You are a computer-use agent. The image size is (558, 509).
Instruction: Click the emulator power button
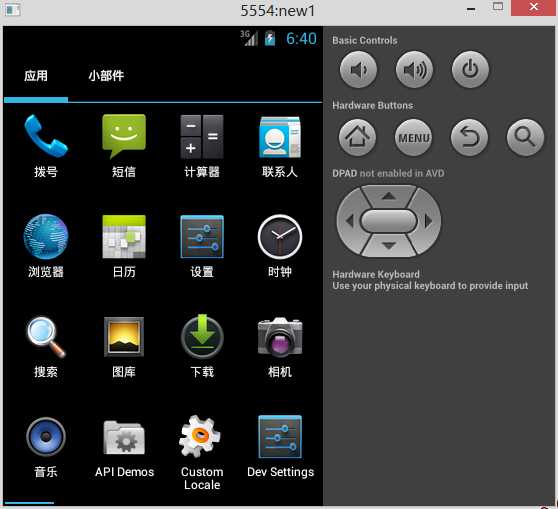(470, 69)
